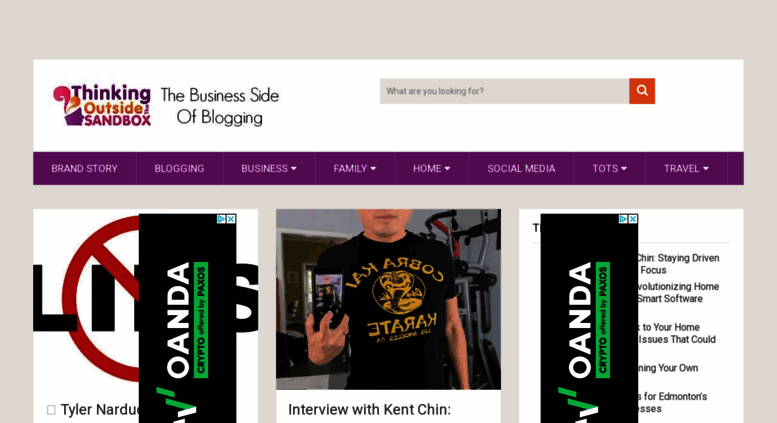The width and height of the screenshot is (777, 423).
Task: Open the Blogging menu item
Action: pyautogui.click(x=179, y=168)
